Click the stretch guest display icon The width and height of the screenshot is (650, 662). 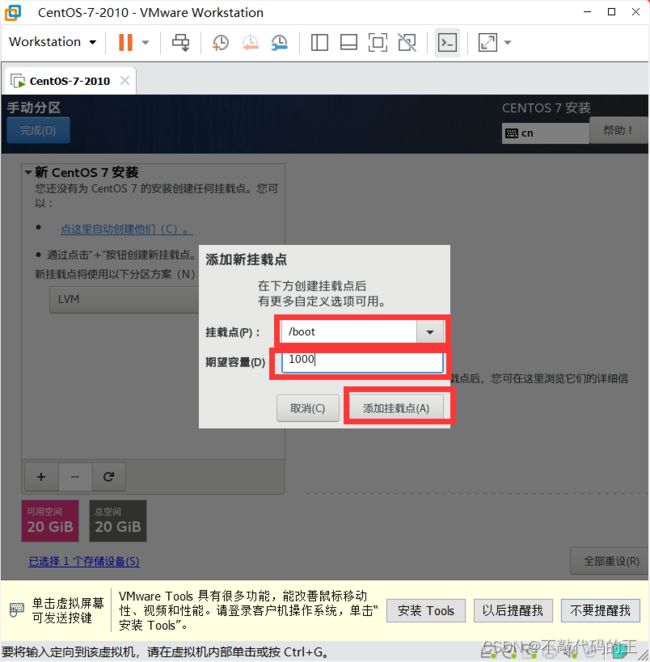[x=488, y=42]
